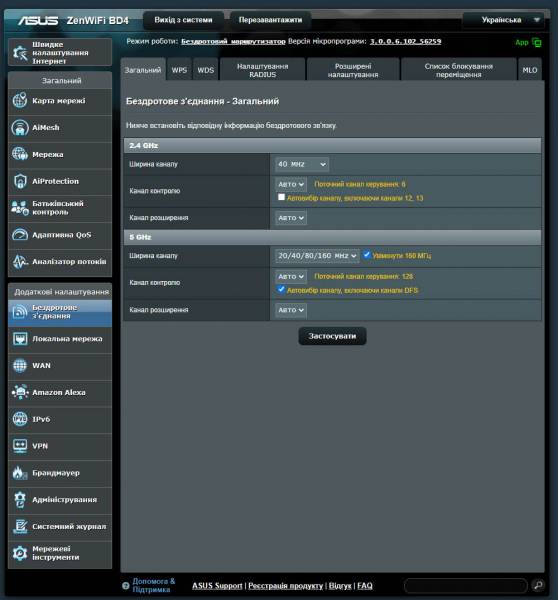Click the Мережа network globe icon
Screen dimensions: 558x600
pos(20,155)
